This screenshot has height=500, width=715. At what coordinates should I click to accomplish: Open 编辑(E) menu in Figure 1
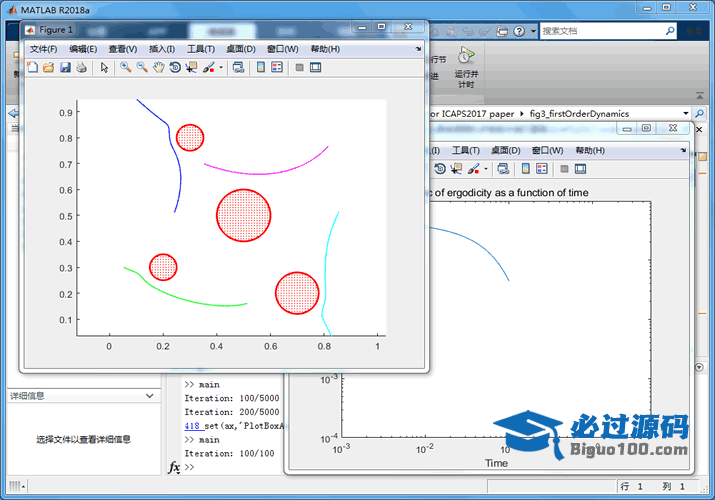pos(83,49)
